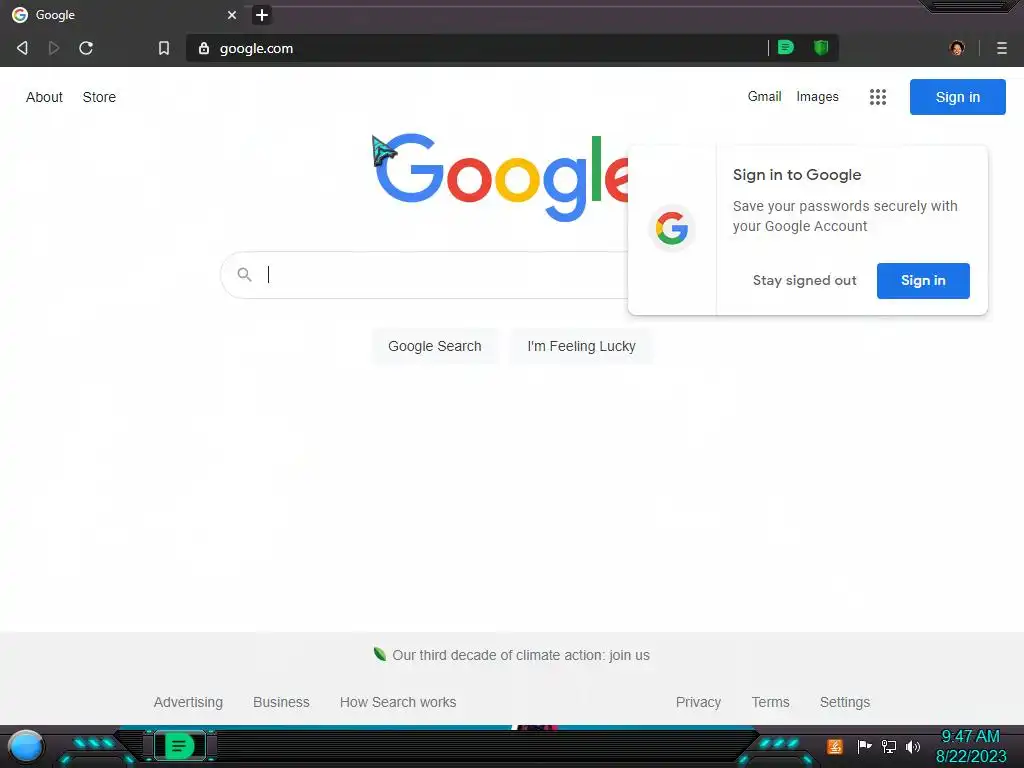This screenshot has width=1024, height=768.
Task: Open the blue Start orb on taskbar
Action: coord(26,746)
